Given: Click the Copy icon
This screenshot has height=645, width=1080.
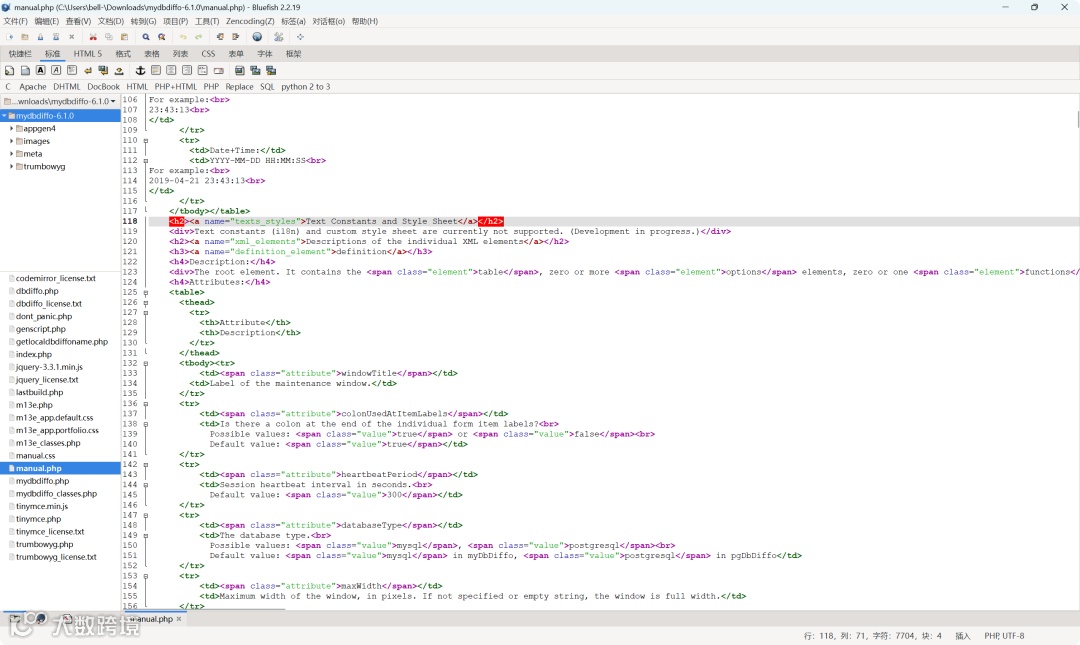Looking at the screenshot, I should coord(109,37).
